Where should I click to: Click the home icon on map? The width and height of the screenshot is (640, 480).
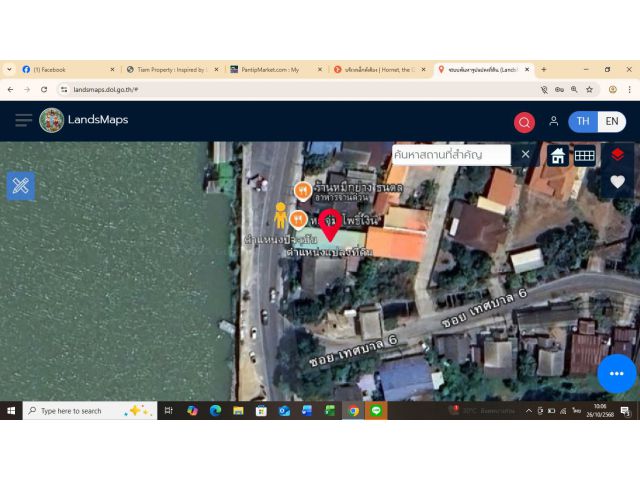click(558, 156)
